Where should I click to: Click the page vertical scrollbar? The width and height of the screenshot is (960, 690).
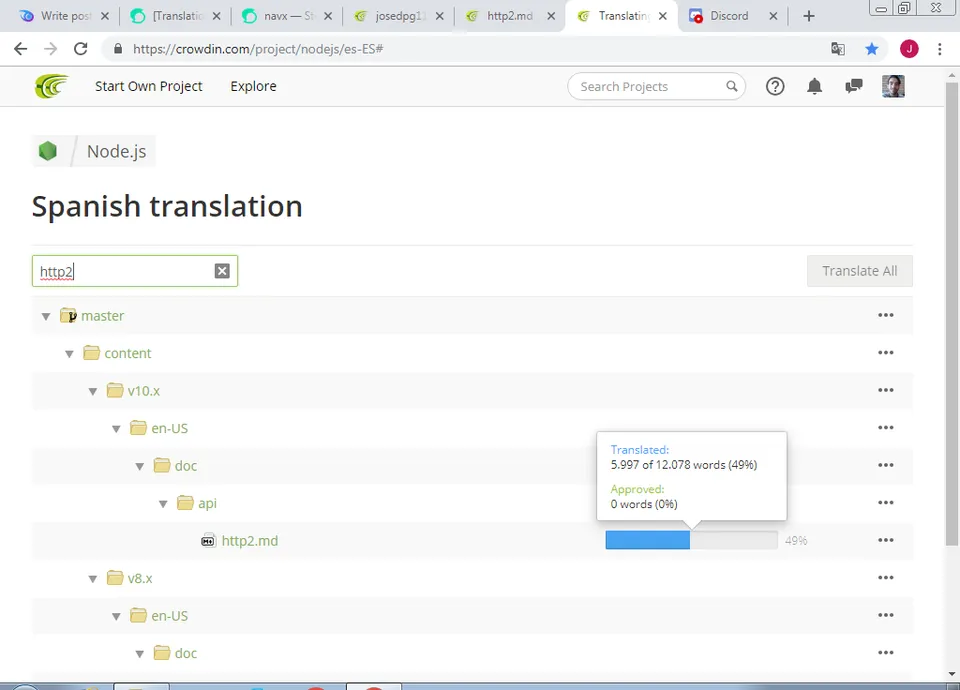coord(951,312)
